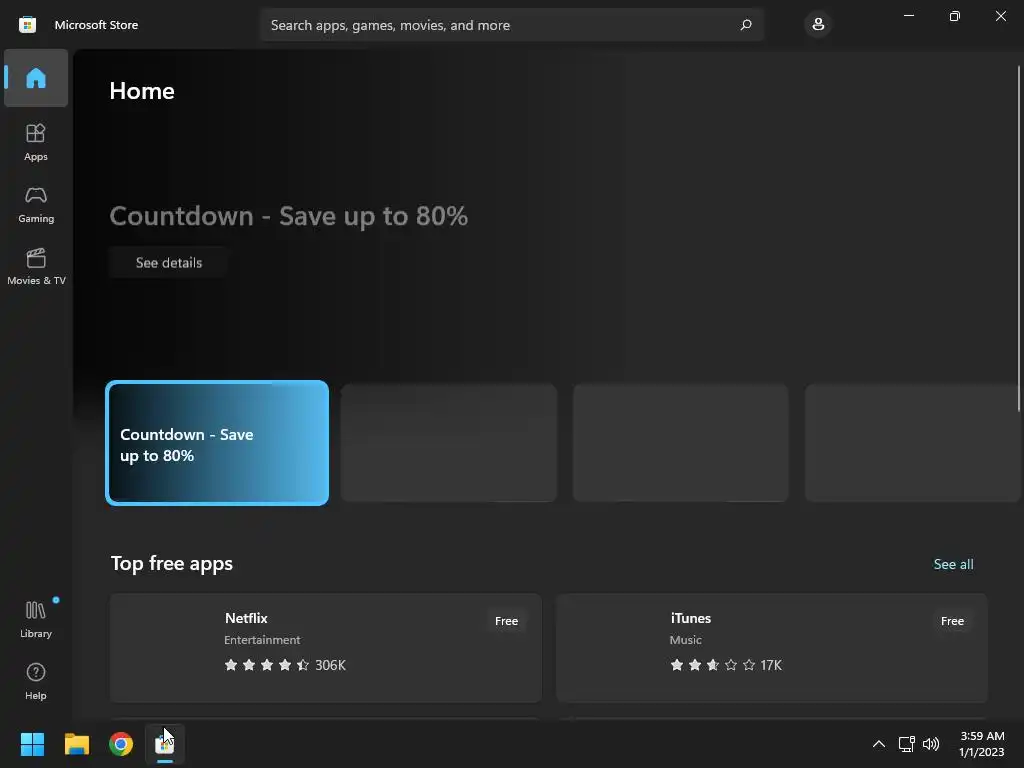This screenshot has width=1024, height=768.
Task: Open the iTunes app listing
Action: click(771, 648)
